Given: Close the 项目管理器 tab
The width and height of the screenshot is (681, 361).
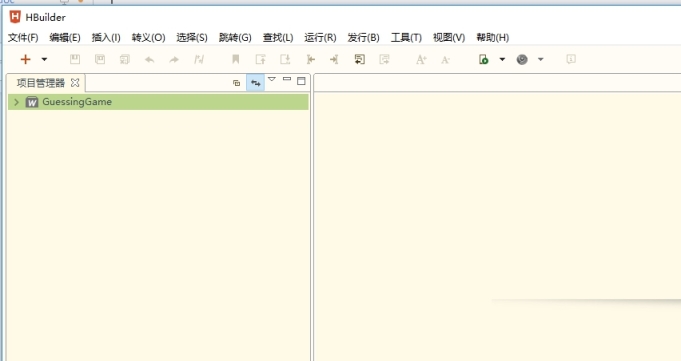Looking at the screenshot, I should tap(75, 83).
